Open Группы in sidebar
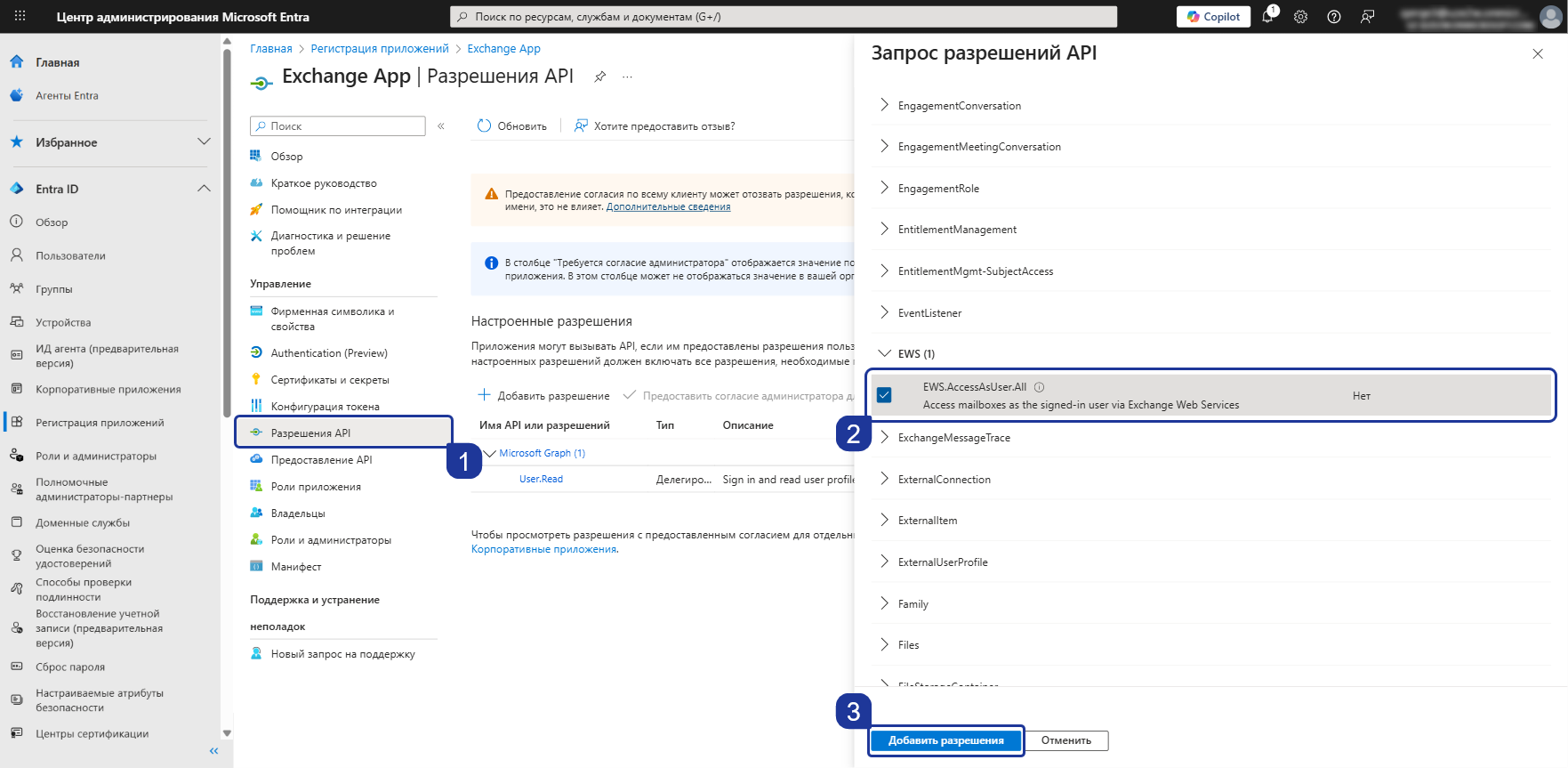The width and height of the screenshot is (1568, 768). point(53,289)
